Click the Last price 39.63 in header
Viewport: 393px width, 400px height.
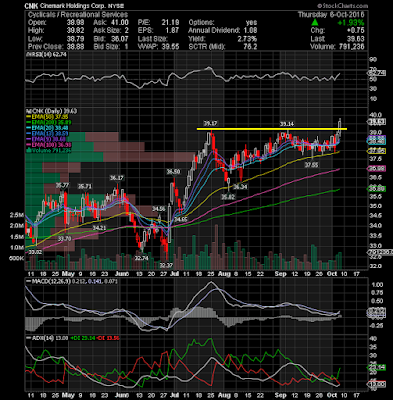(356, 38)
